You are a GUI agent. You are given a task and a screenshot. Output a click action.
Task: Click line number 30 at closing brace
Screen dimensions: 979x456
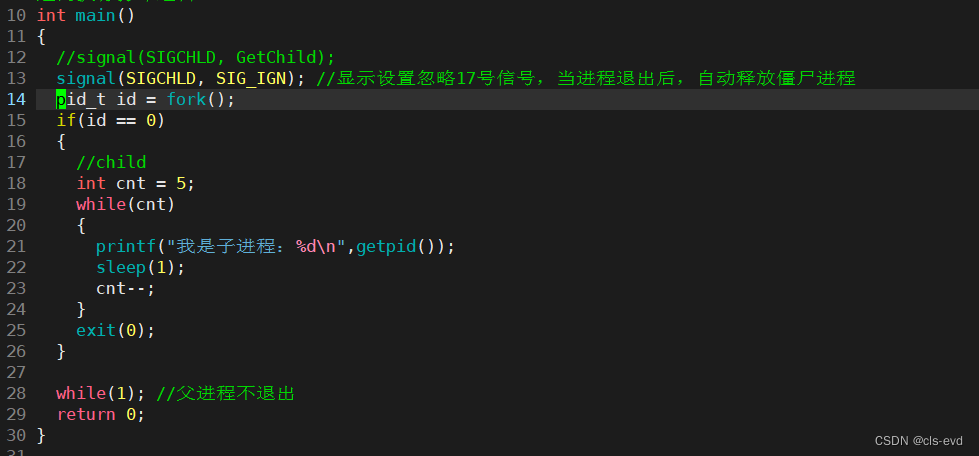(x=17, y=435)
